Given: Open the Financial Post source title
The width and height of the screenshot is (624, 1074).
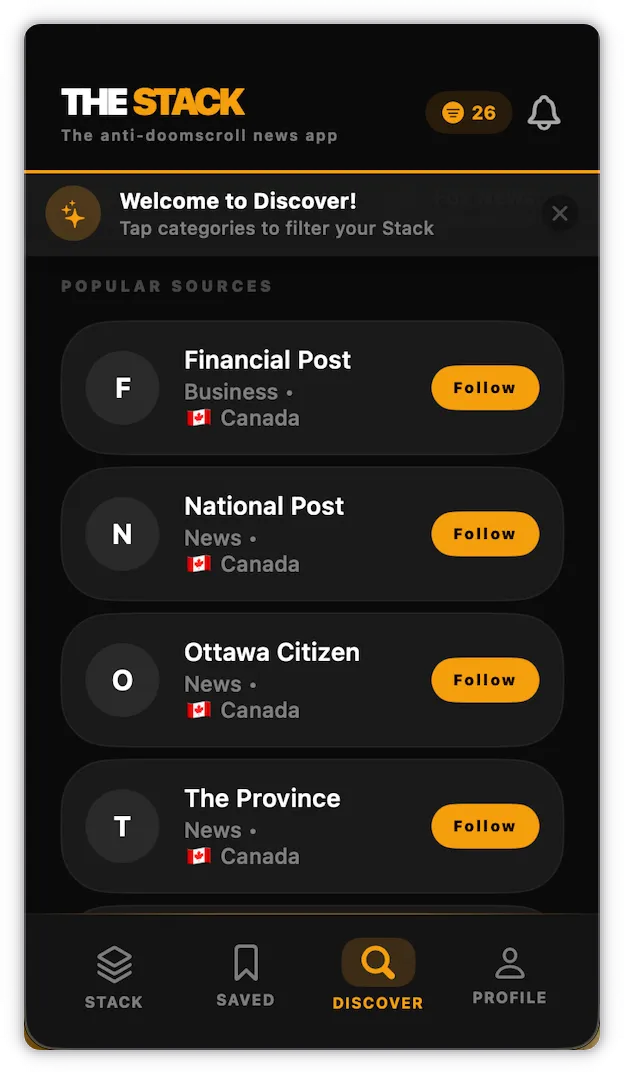Looking at the screenshot, I should [x=267, y=360].
